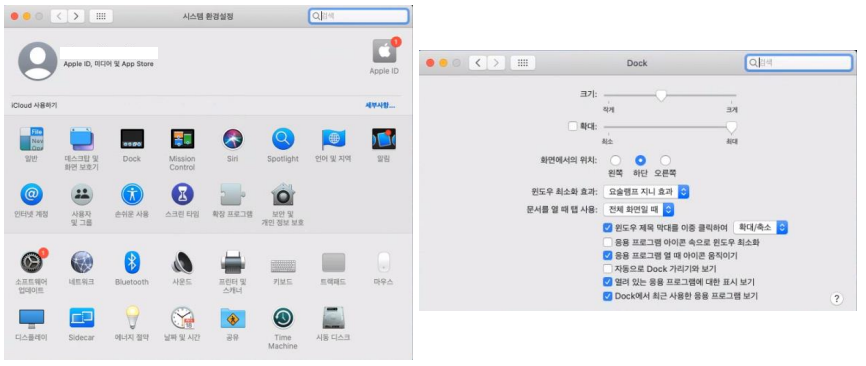Open 소프트웨어 업데이트 preferences
The image size is (866, 366).
pos(33,262)
